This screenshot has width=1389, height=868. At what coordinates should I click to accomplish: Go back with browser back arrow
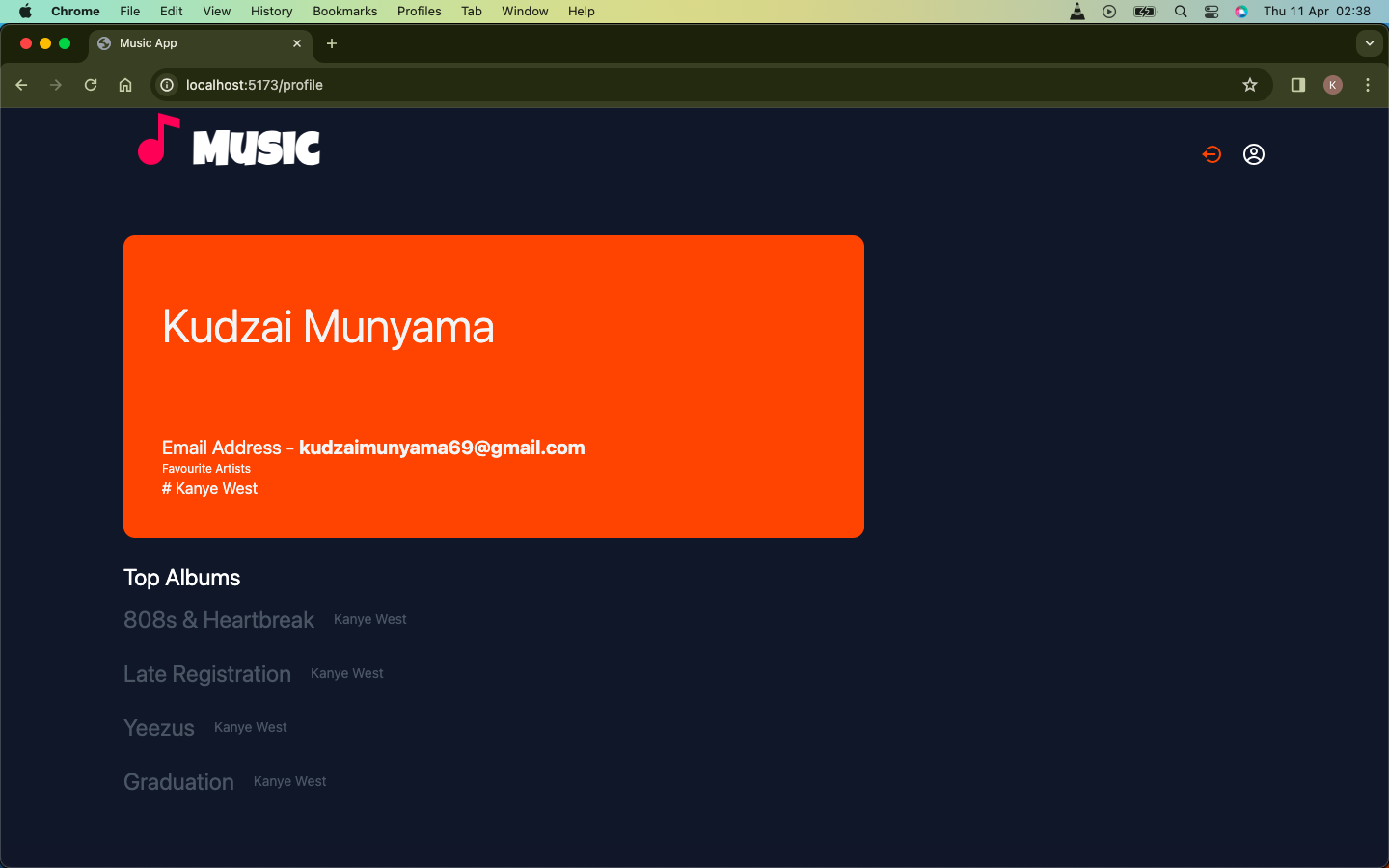(x=21, y=85)
